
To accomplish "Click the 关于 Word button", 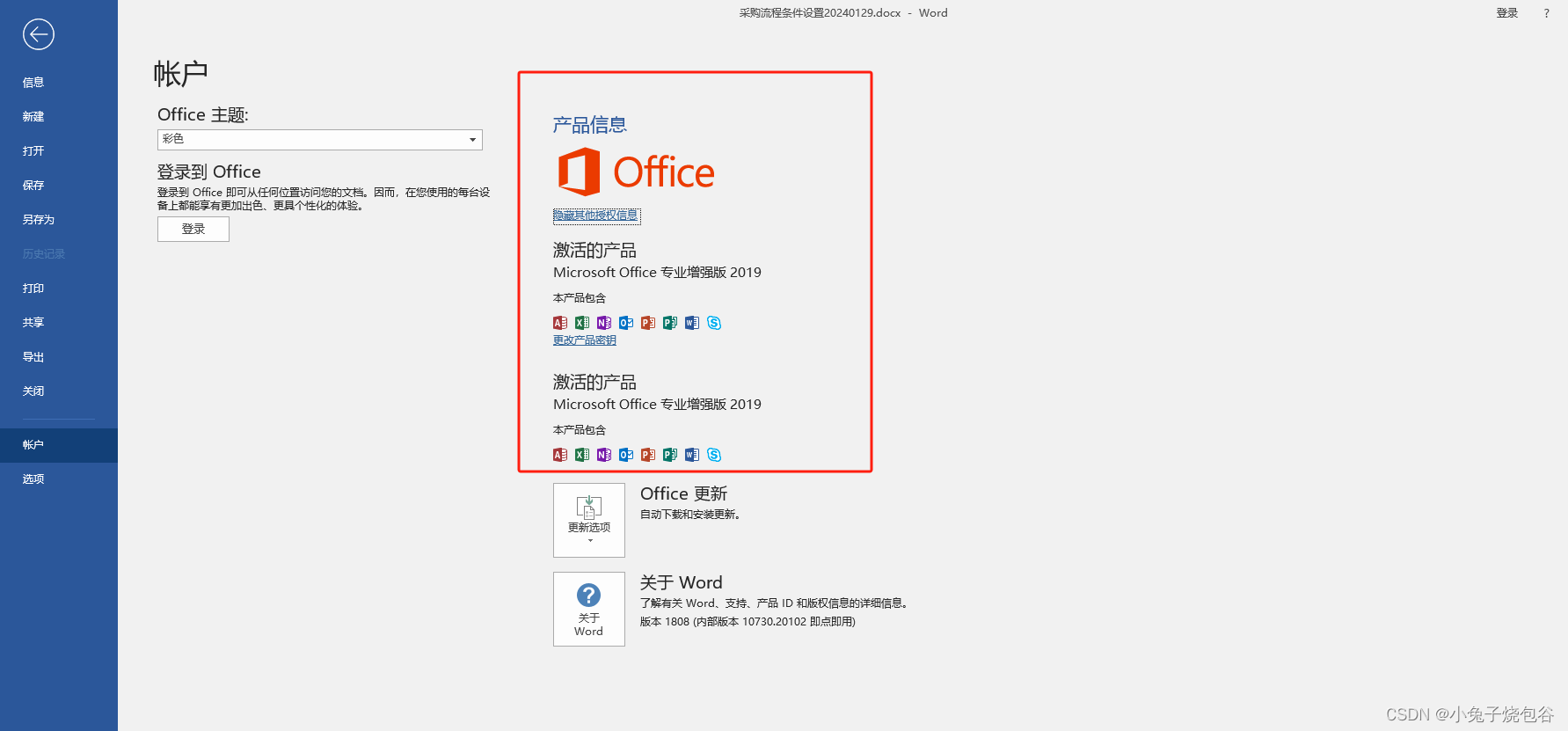I will pyautogui.click(x=589, y=609).
